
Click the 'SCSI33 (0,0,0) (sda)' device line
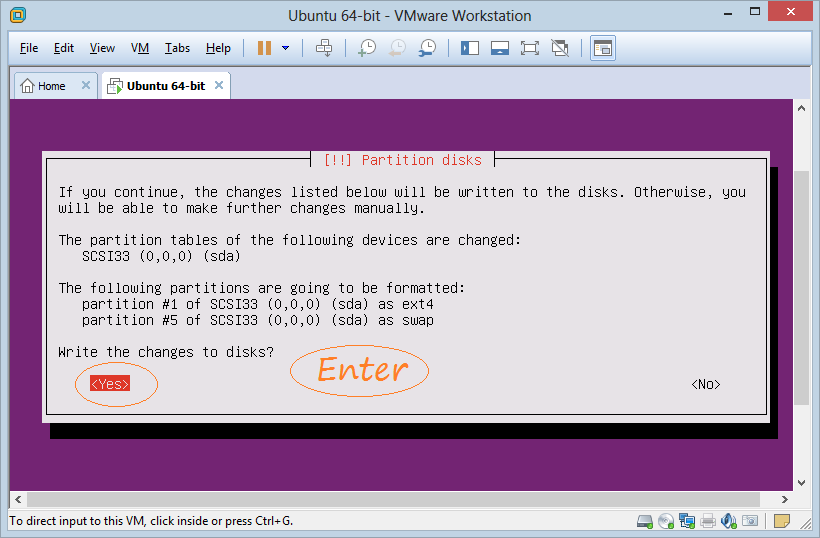[x=161, y=256]
